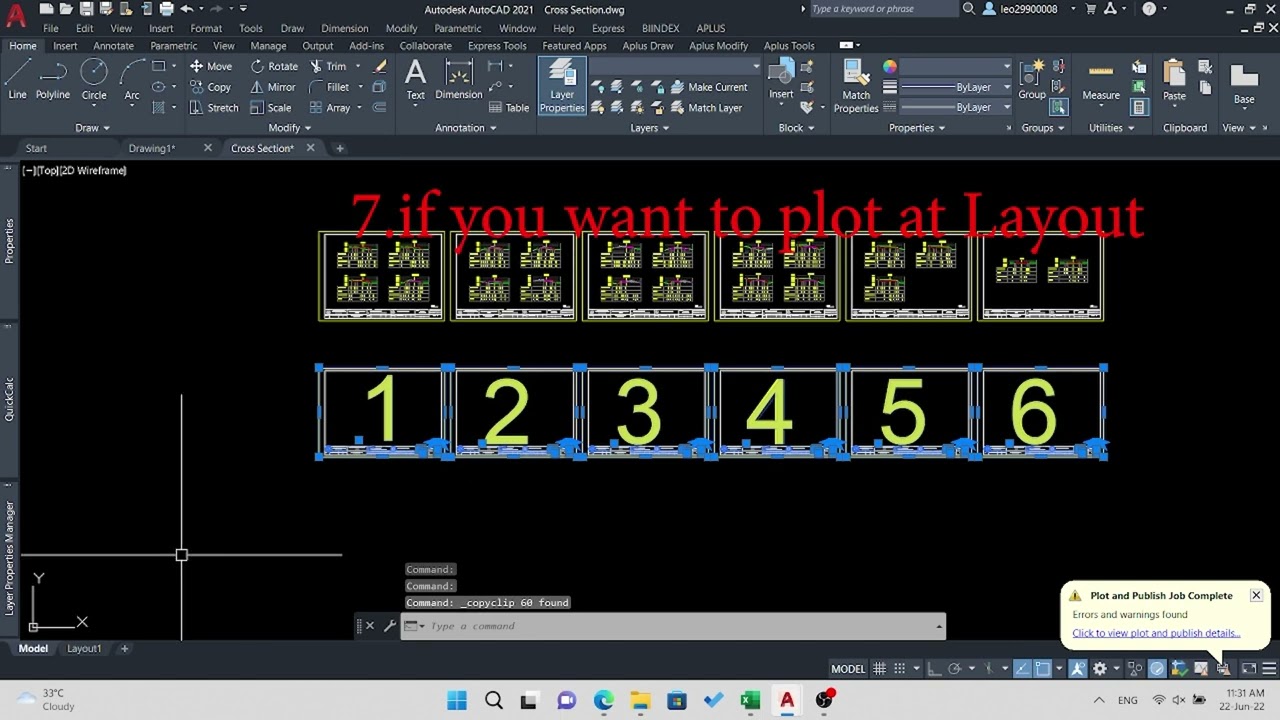Toggle 2D object snap in status bar

pos(1043,669)
